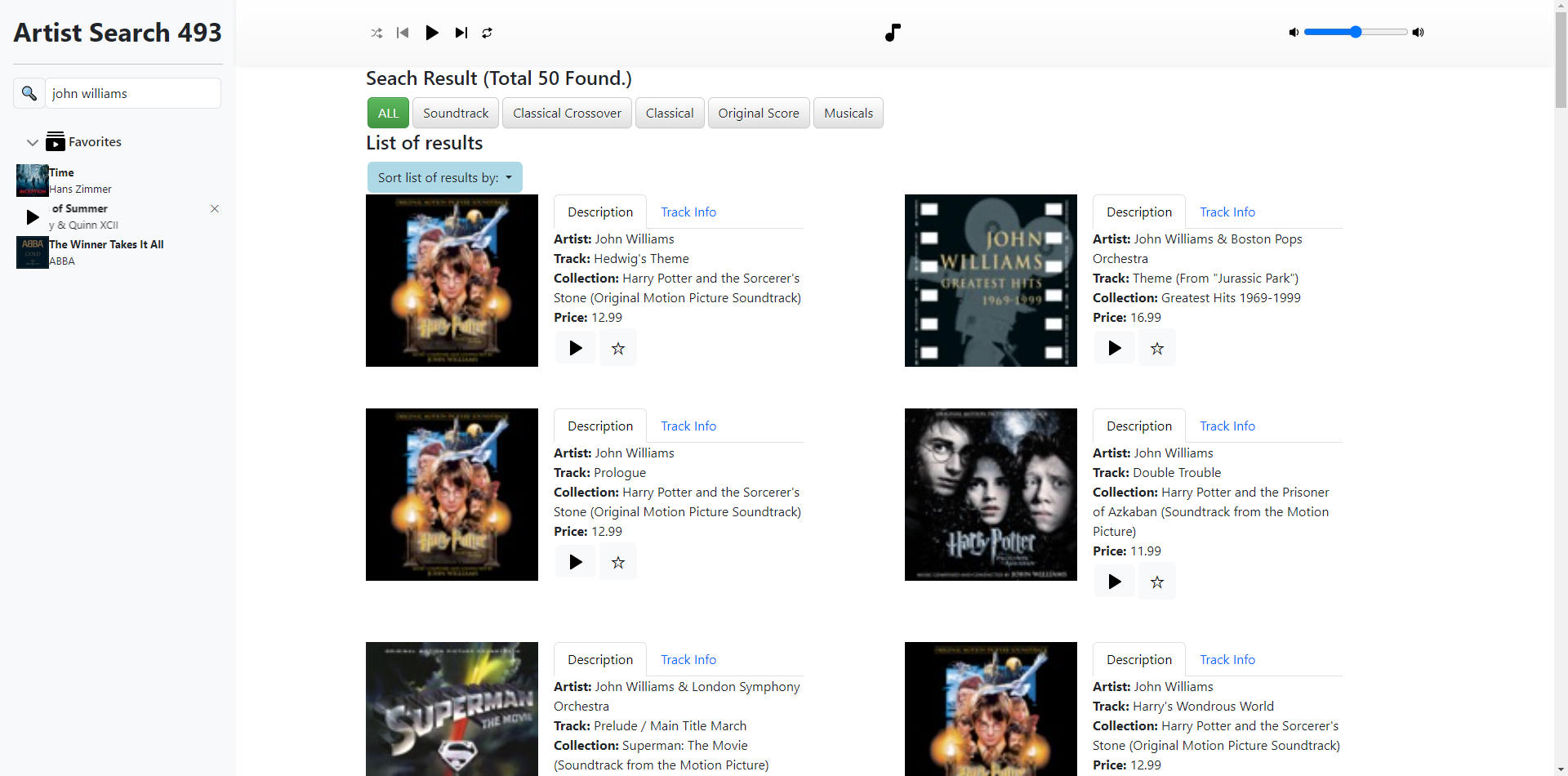
Task: Adjust the volume slider
Action: (1356, 32)
